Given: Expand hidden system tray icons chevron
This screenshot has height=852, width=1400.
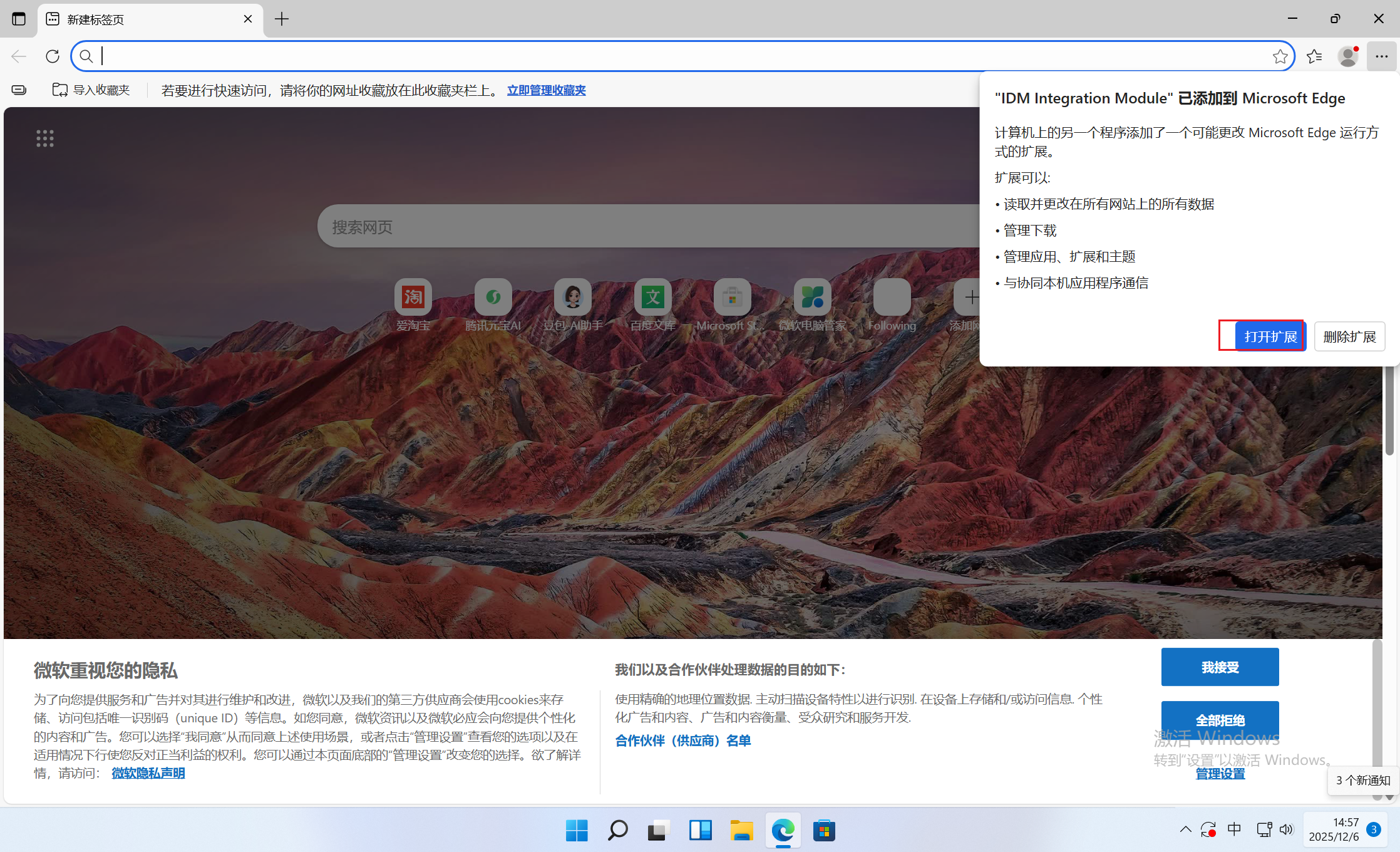Looking at the screenshot, I should tap(1185, 829).
